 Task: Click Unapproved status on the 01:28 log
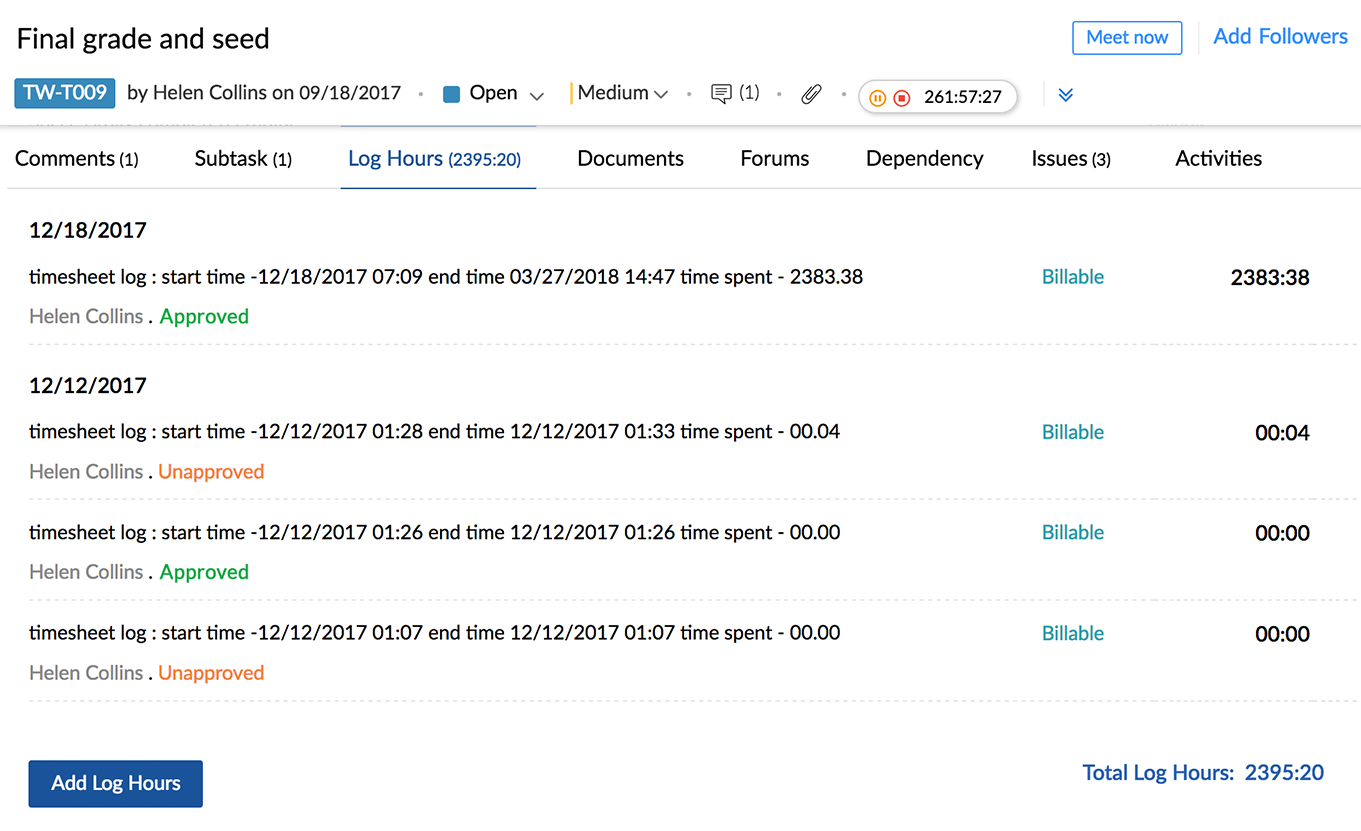[x=211, y=472]
